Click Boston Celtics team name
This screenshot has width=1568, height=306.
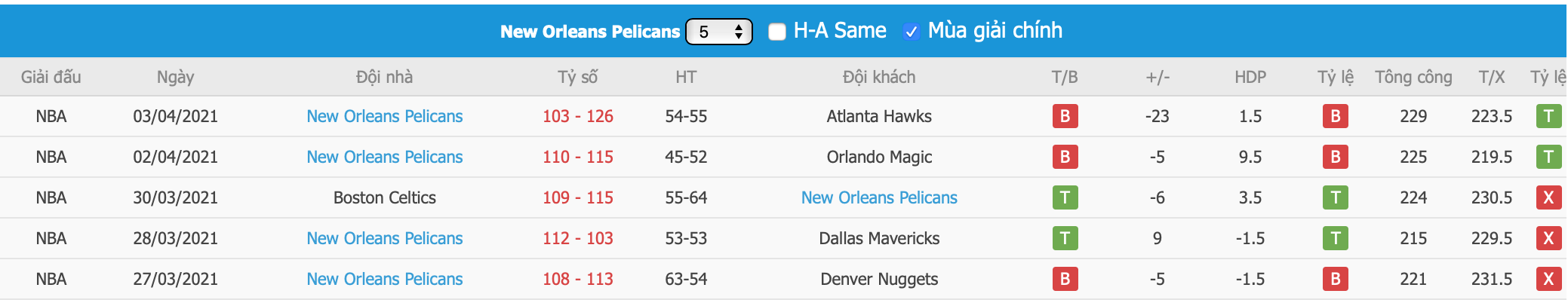click(384, 197)
